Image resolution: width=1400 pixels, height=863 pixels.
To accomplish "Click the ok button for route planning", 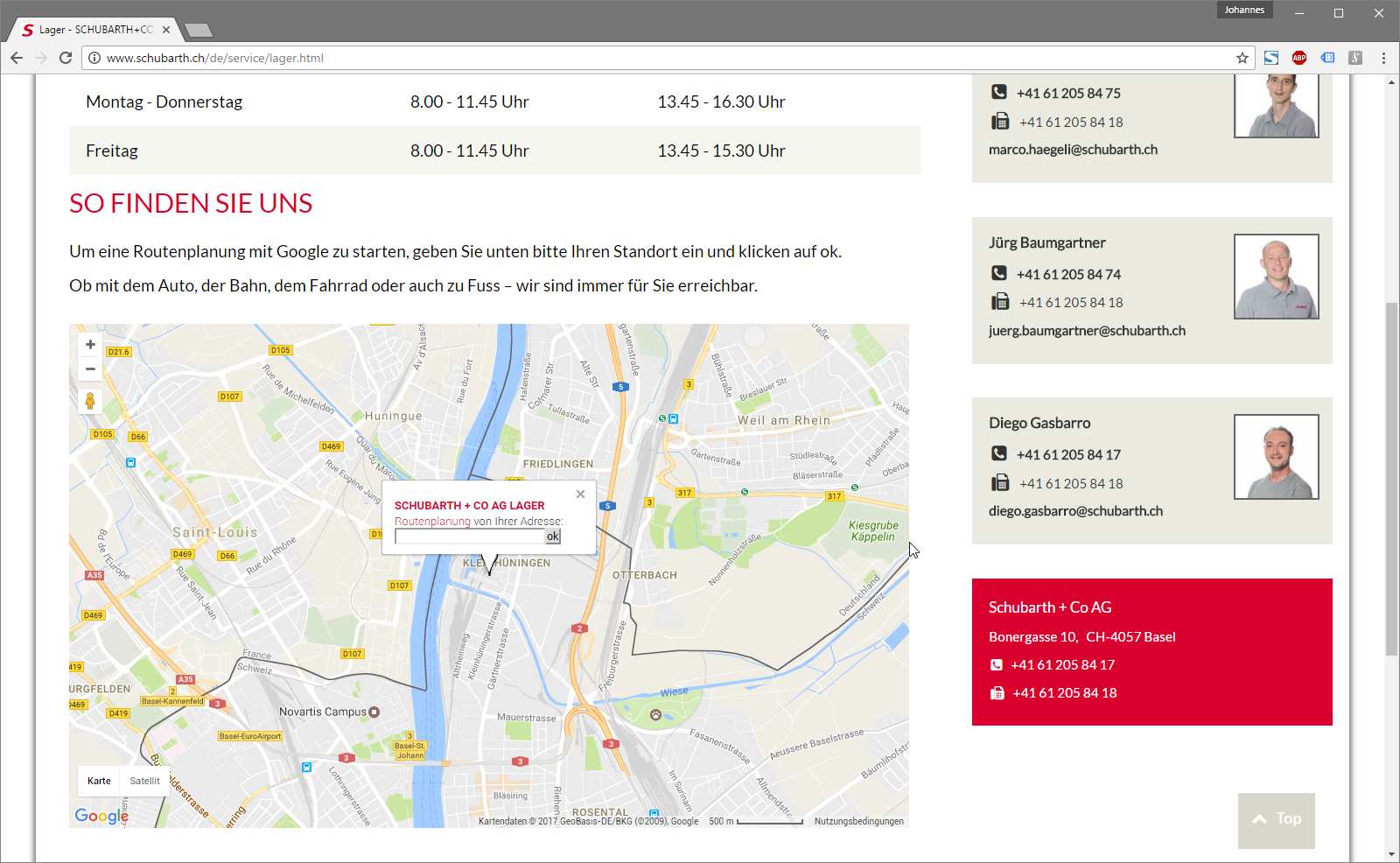I will (x=552, y=537).
